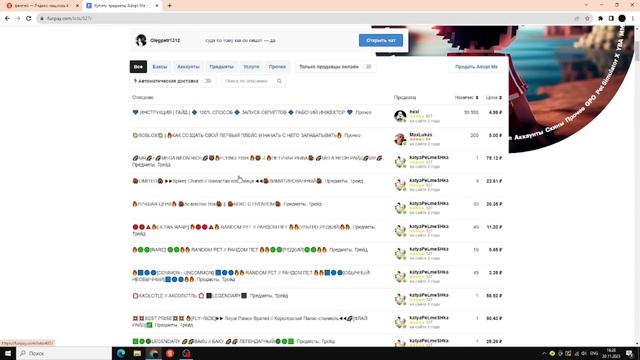
Task: Click katyaPeLmeSHka's avatar in the 79.12 ₽ row
Action: (x=400, y=162)
